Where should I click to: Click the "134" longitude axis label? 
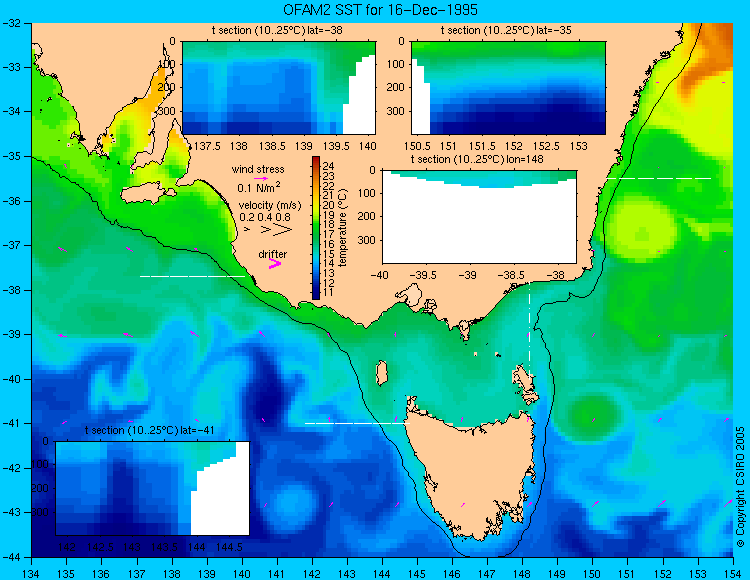tap(32, 574)
